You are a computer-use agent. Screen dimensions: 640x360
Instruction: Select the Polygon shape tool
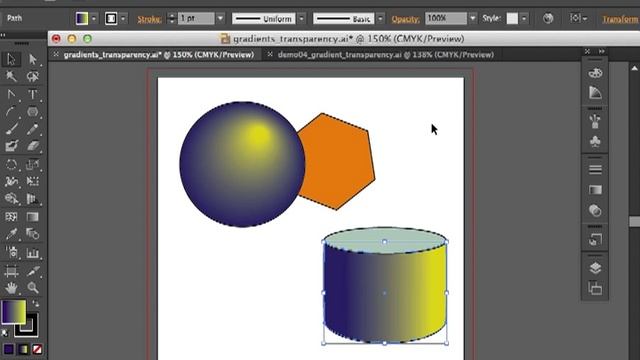click(32, 111)
